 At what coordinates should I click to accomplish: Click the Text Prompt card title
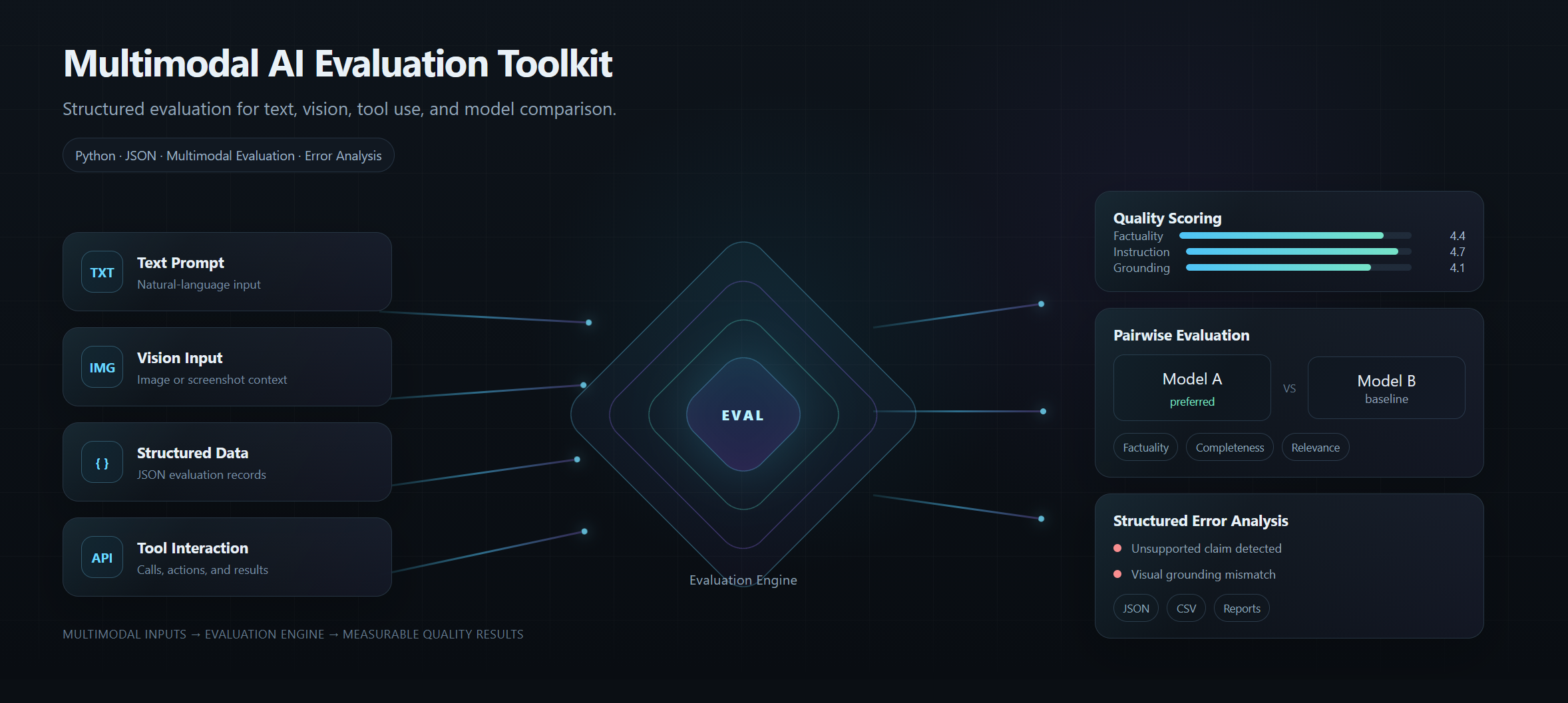point(180,263)
